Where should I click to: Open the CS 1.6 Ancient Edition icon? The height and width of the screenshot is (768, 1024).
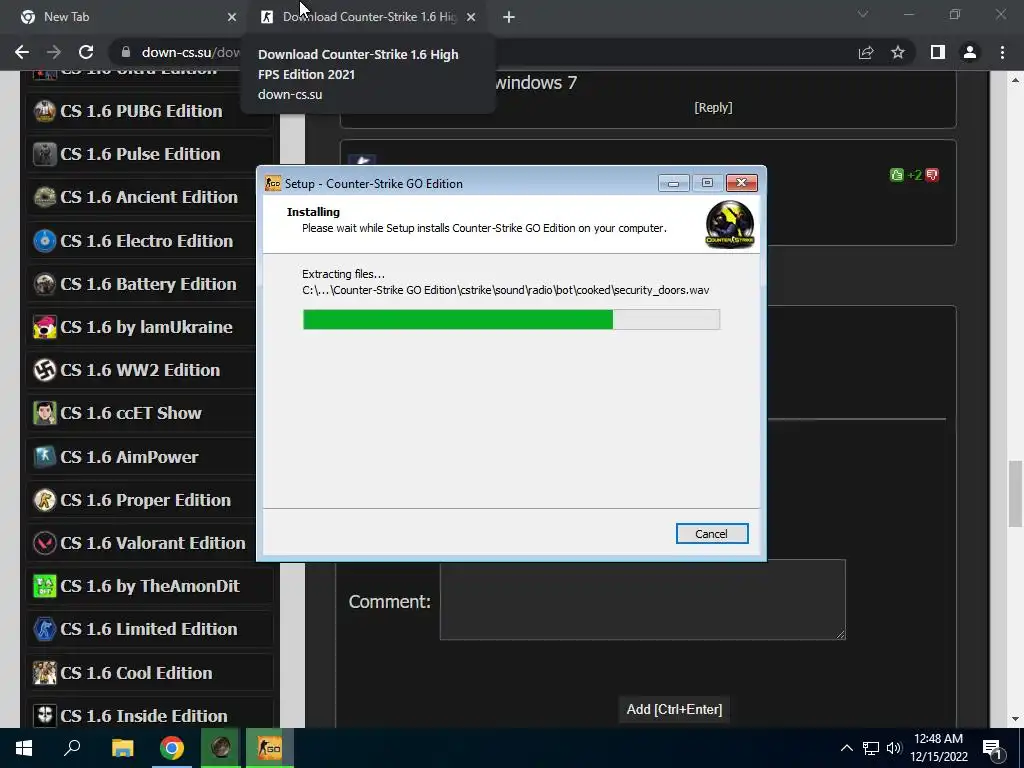coord(44,197)
